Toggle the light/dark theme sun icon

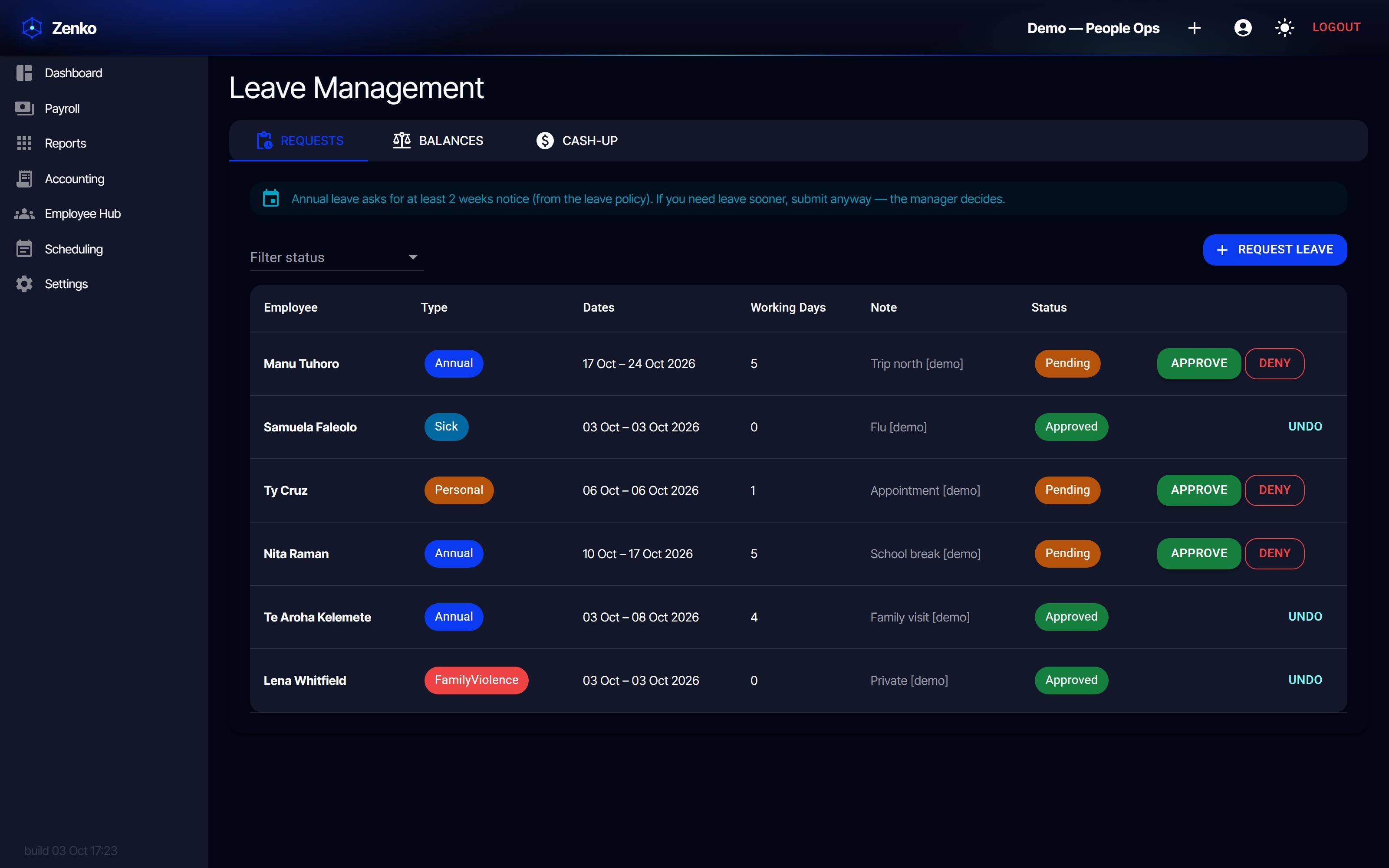1284,27
